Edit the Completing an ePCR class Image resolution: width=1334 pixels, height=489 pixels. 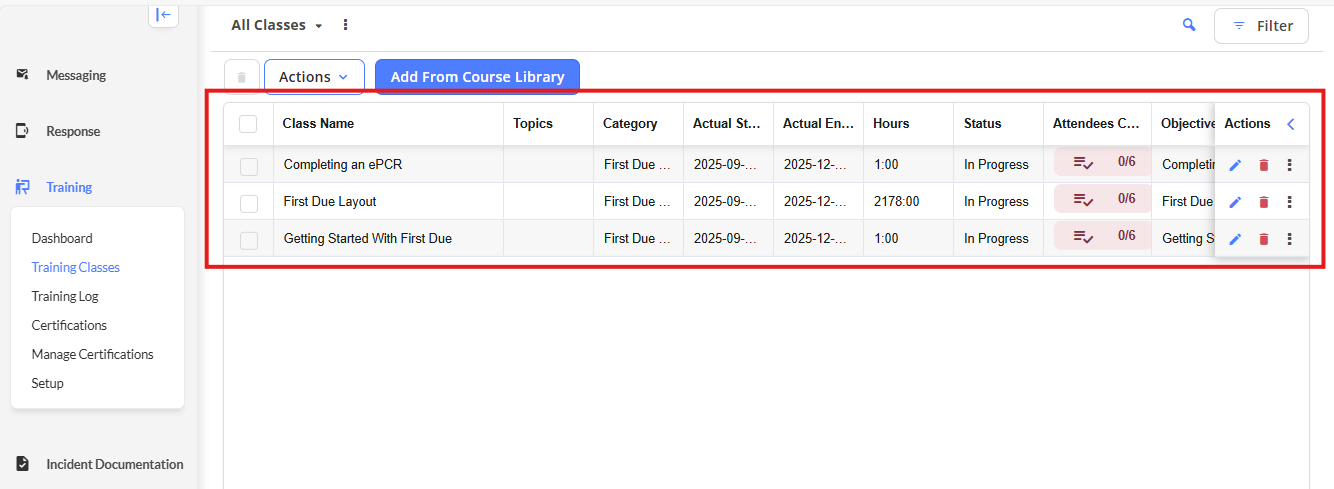point(1235,165)
